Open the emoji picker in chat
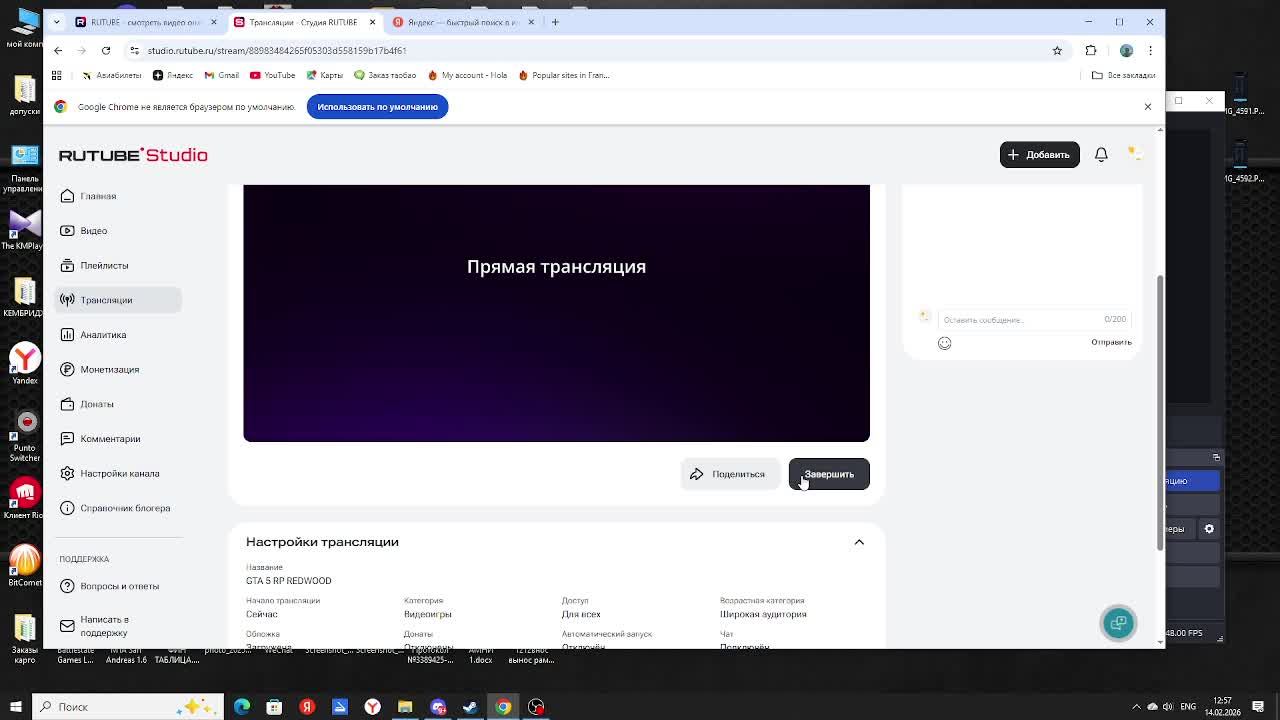The image size is (1280, 720). [944, 343]
